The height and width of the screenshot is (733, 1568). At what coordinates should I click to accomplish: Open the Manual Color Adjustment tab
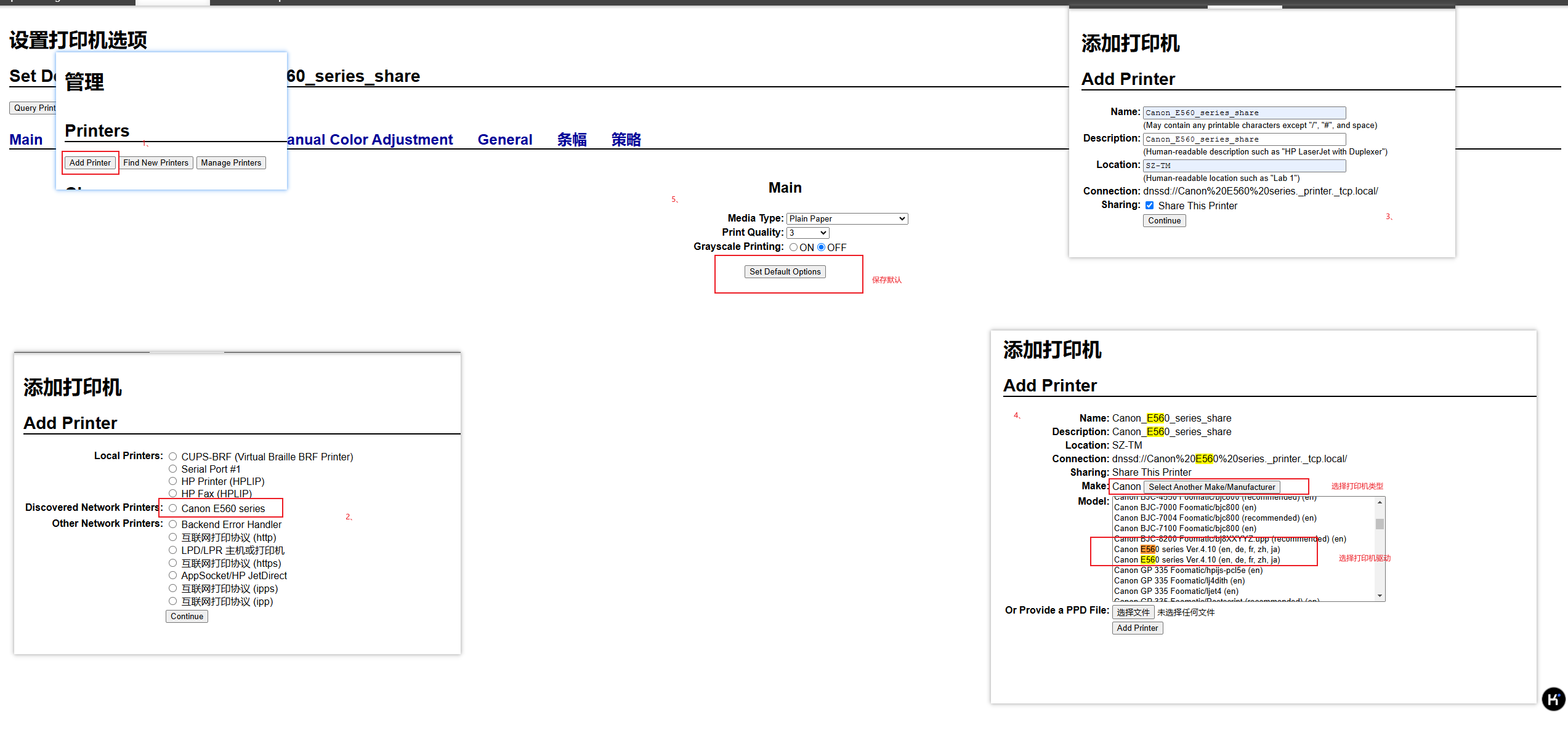[x=370, y=140]
